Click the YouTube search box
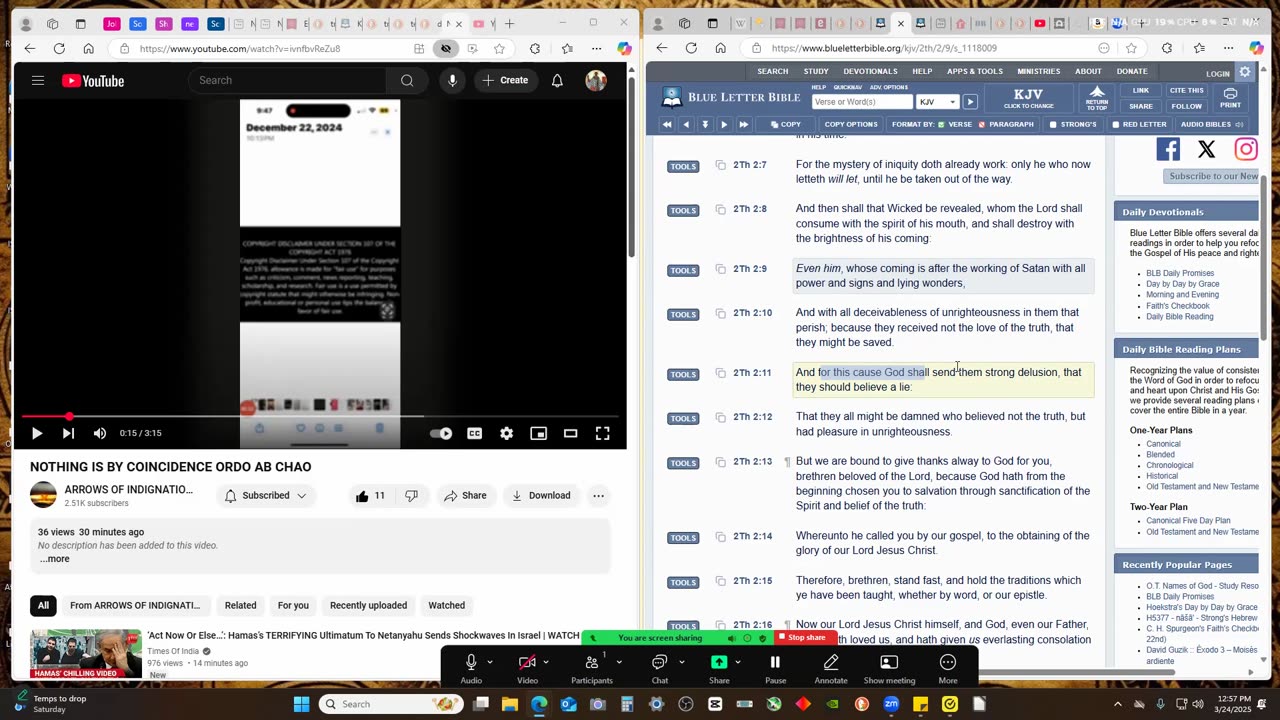Viewport: 1280px width, 720px height. 287,81
